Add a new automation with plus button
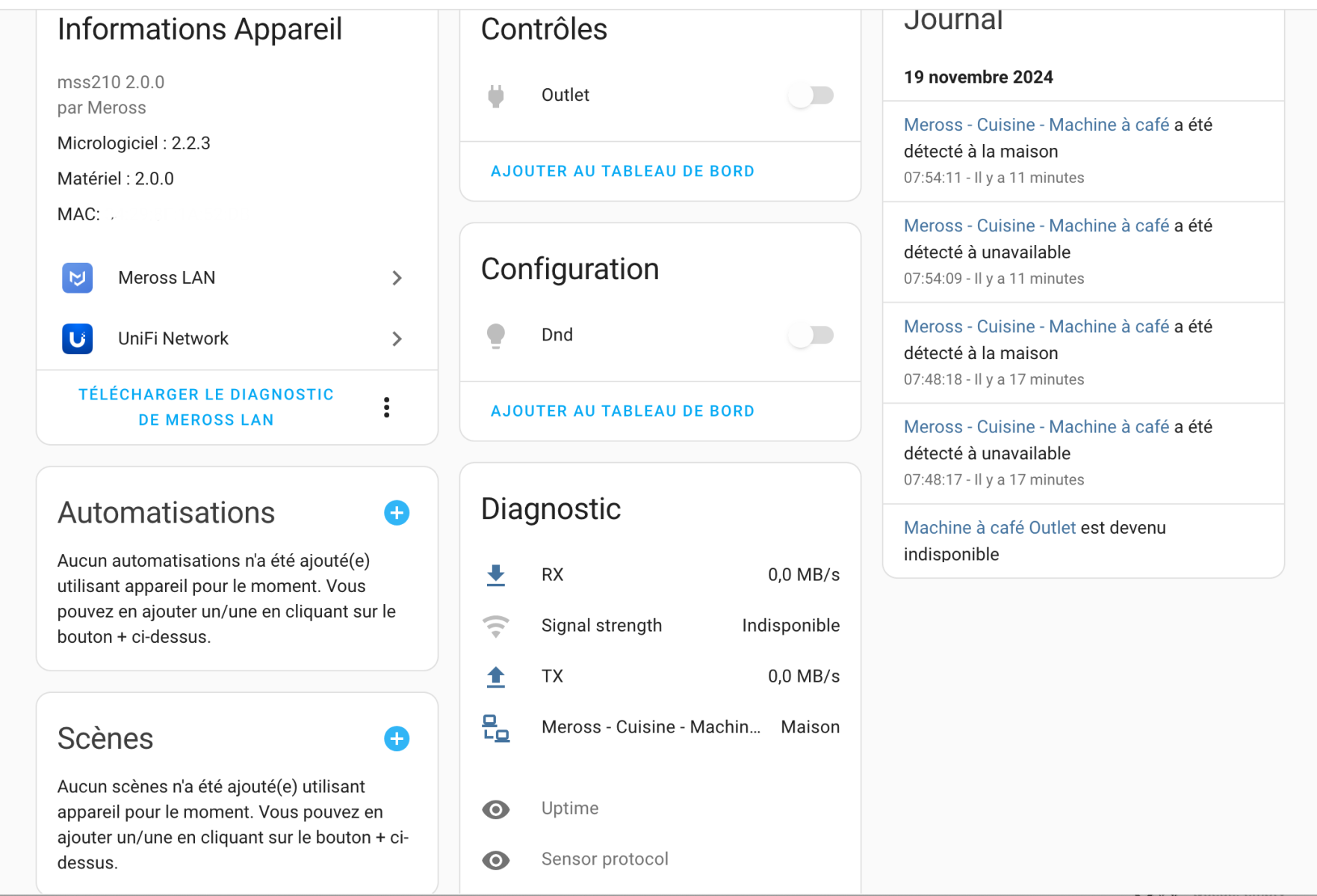 397,513
